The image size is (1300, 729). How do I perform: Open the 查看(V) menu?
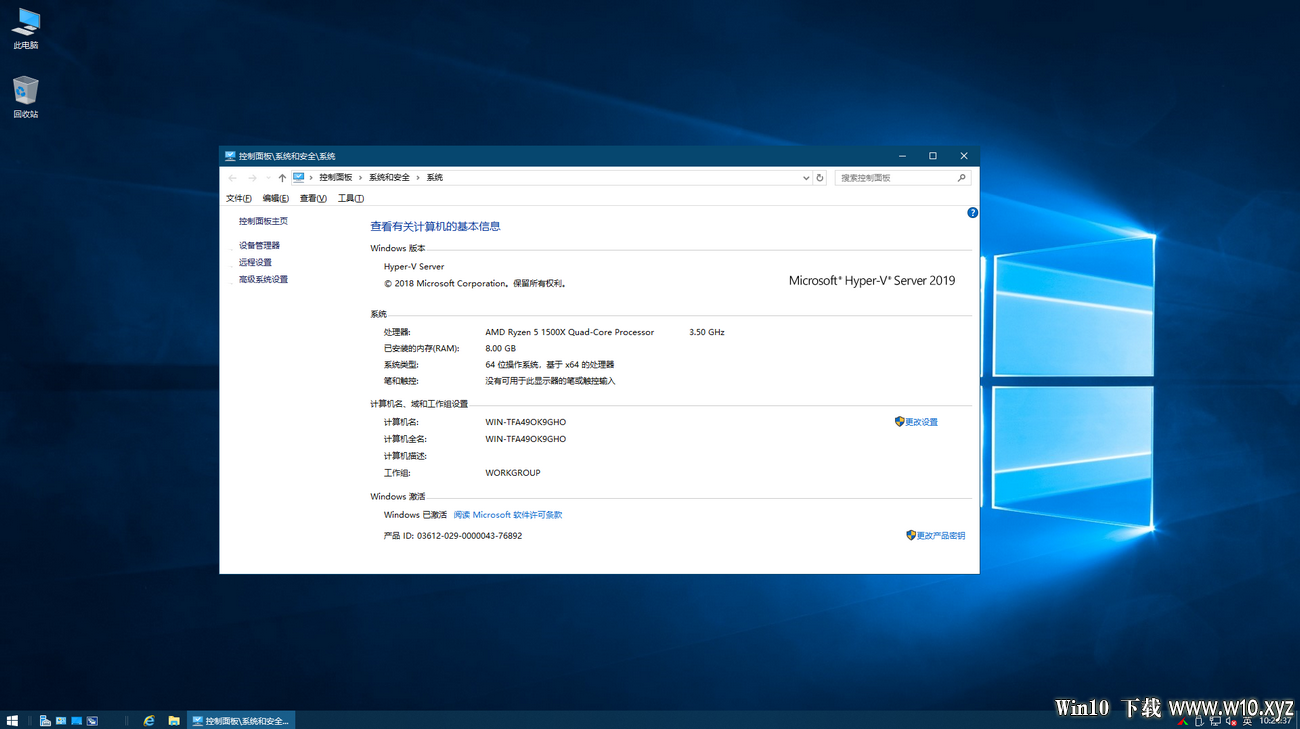point(313,199)
